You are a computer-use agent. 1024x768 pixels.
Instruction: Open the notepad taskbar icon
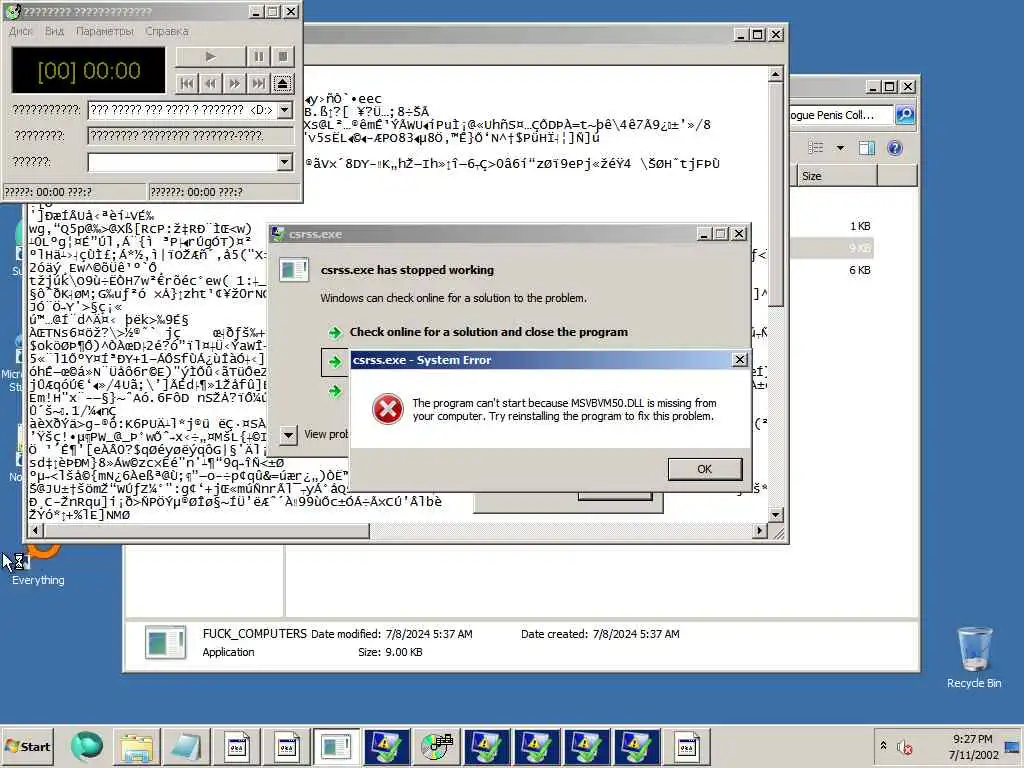pos(187,747)
